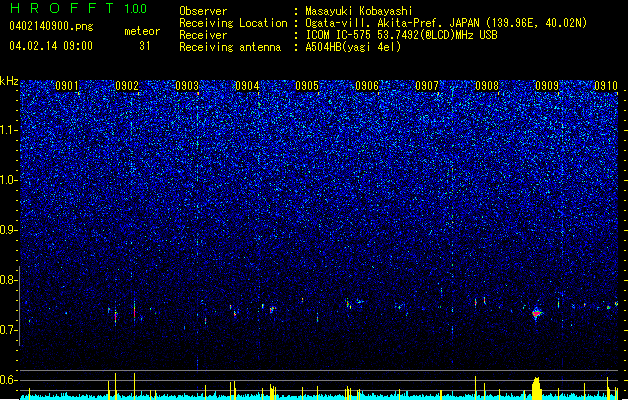This screenshot has width=629, height=400.
Task: Click the large red meteor echo near 0909
Action: [537, 313]
